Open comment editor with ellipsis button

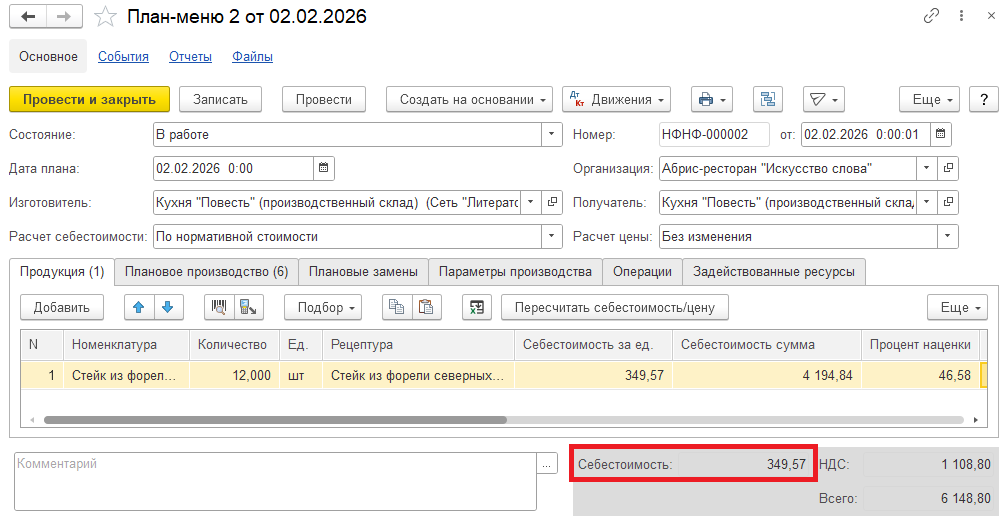(x=547, y=463)
